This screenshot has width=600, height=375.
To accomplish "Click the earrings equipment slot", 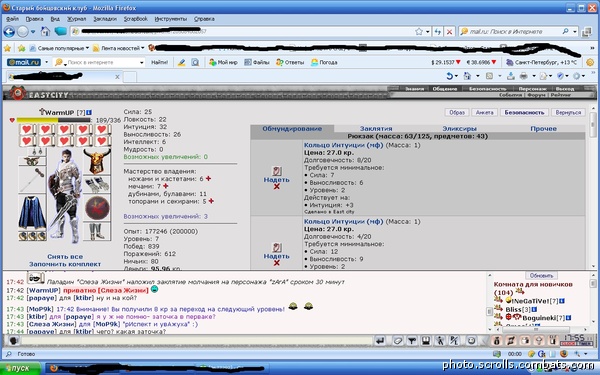I will click(38, 152).
